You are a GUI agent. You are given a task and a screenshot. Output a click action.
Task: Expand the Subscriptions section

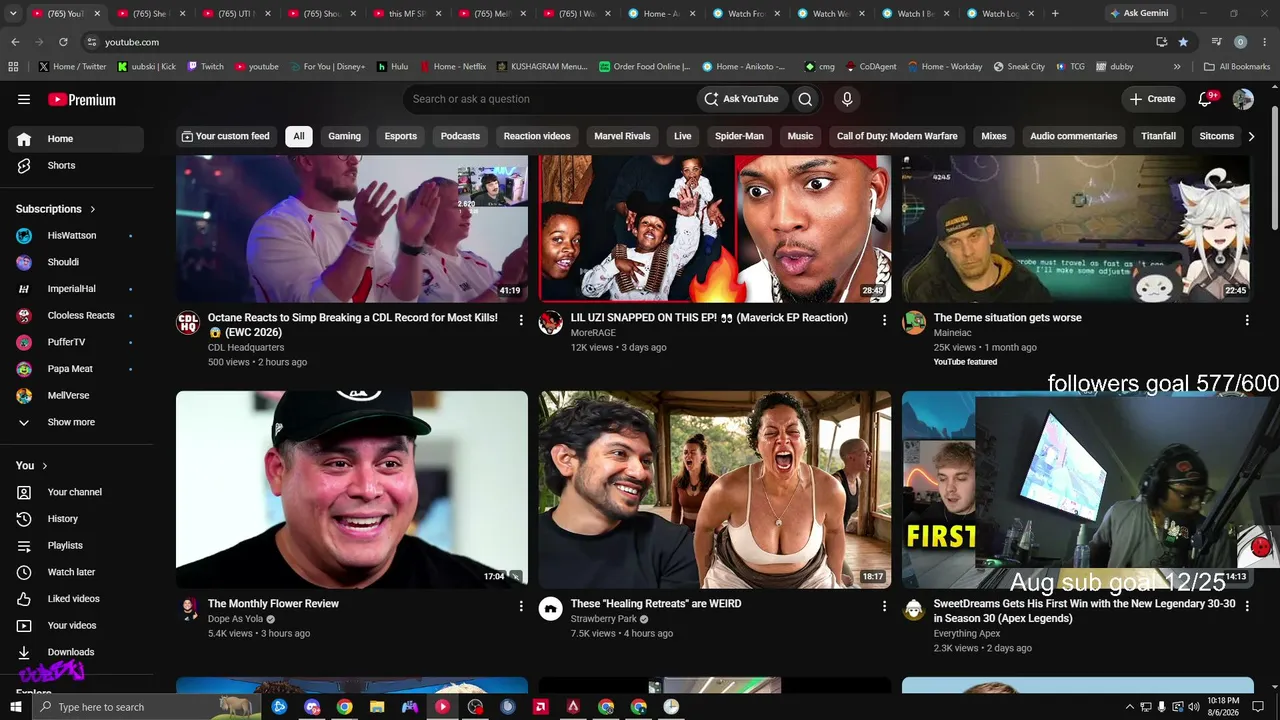[56, 209]
